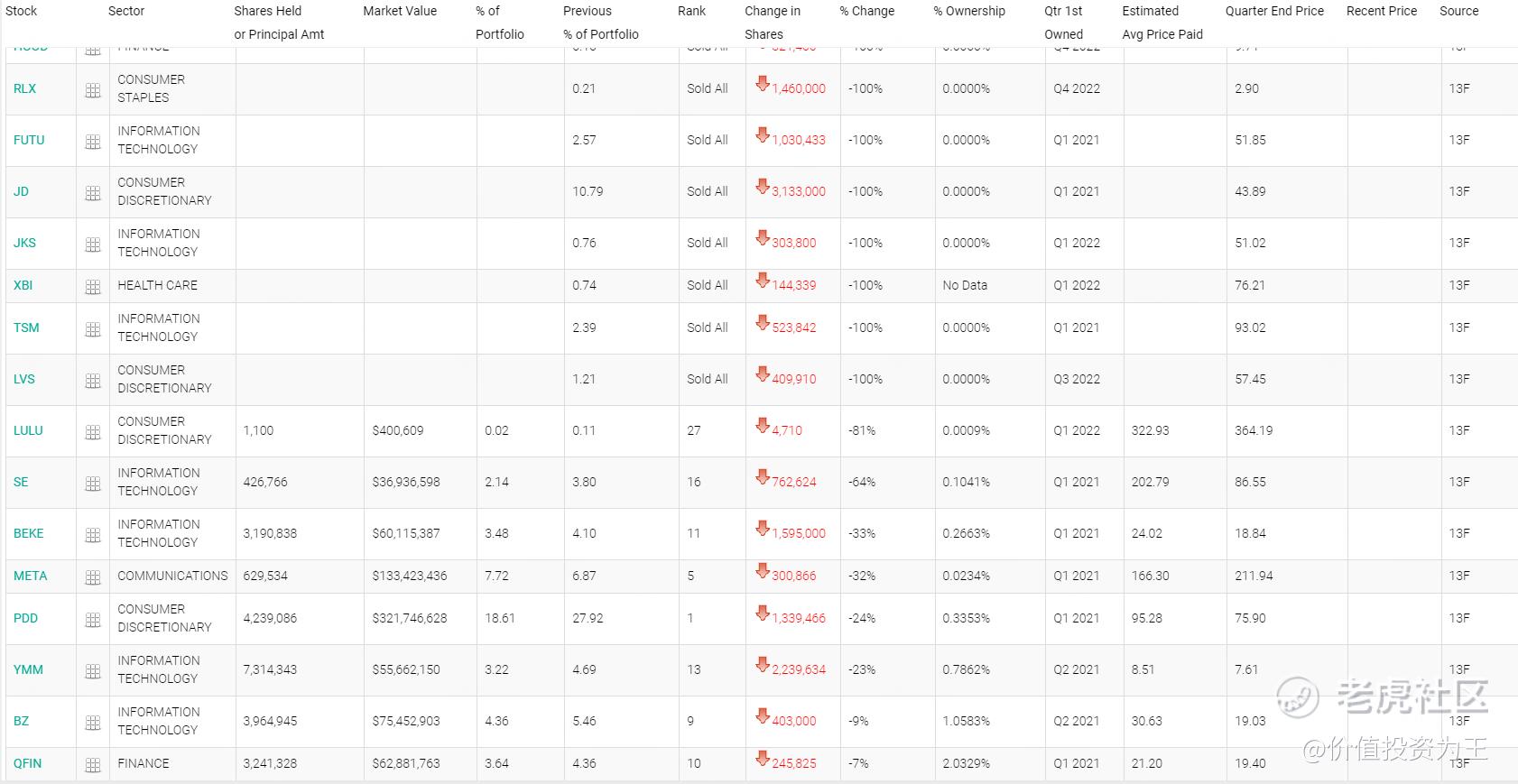The width and height of the screenshot is (1518, 784).
Task: Click the Sector column header
Action: point(126,11)
